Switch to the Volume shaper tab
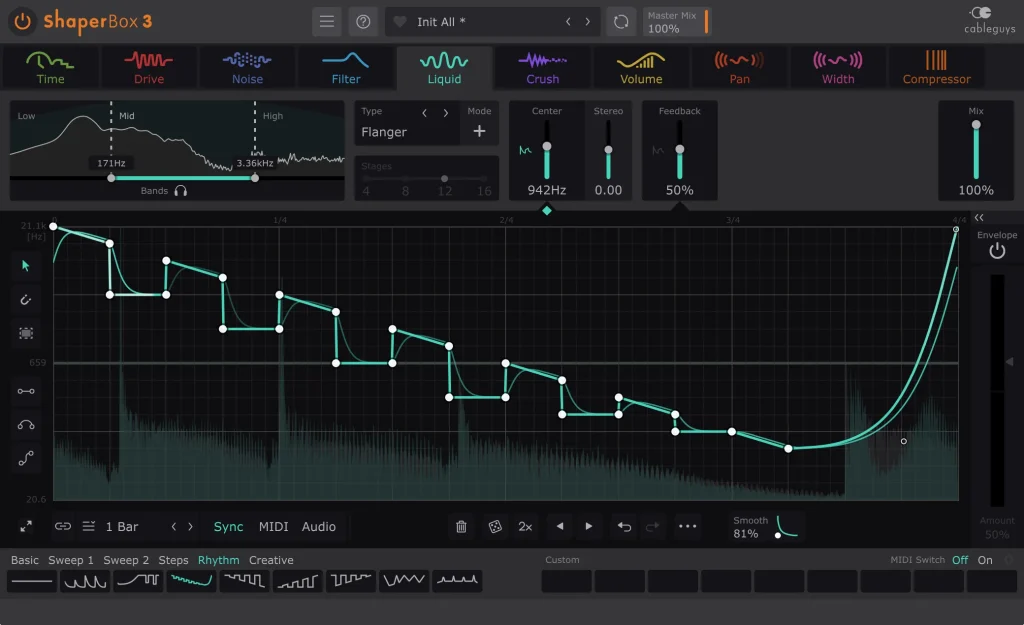1024x625 pixels. point(641,68)
